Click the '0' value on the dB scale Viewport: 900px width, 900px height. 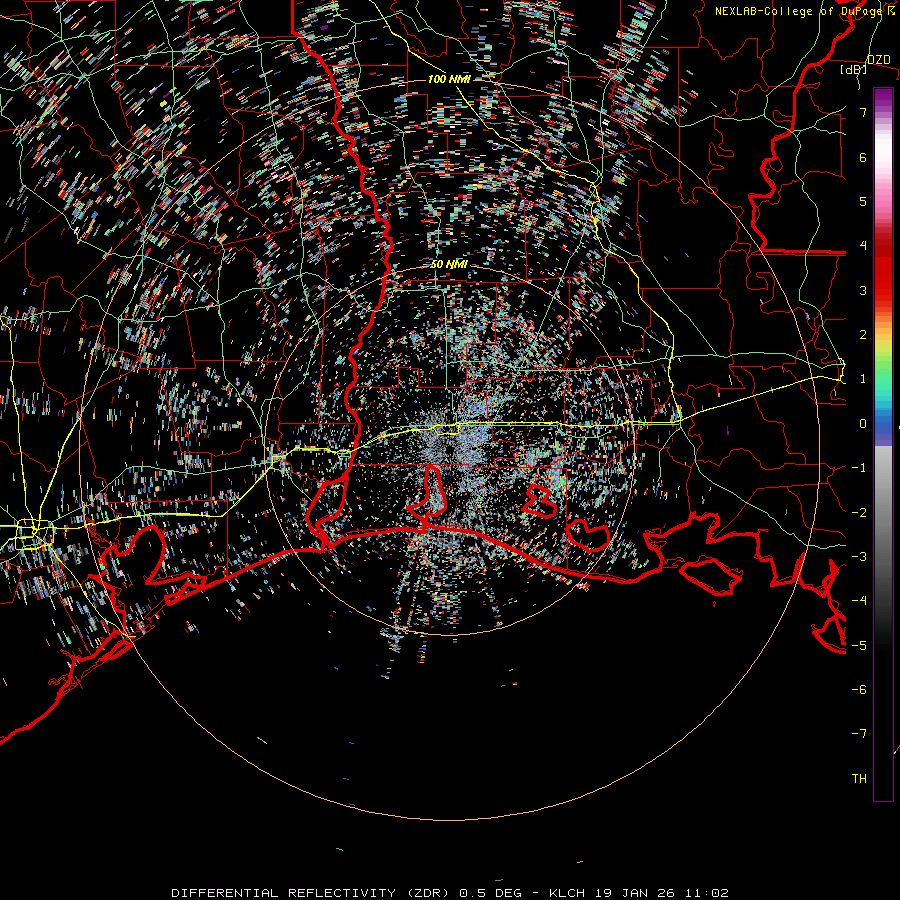(863, 424)
